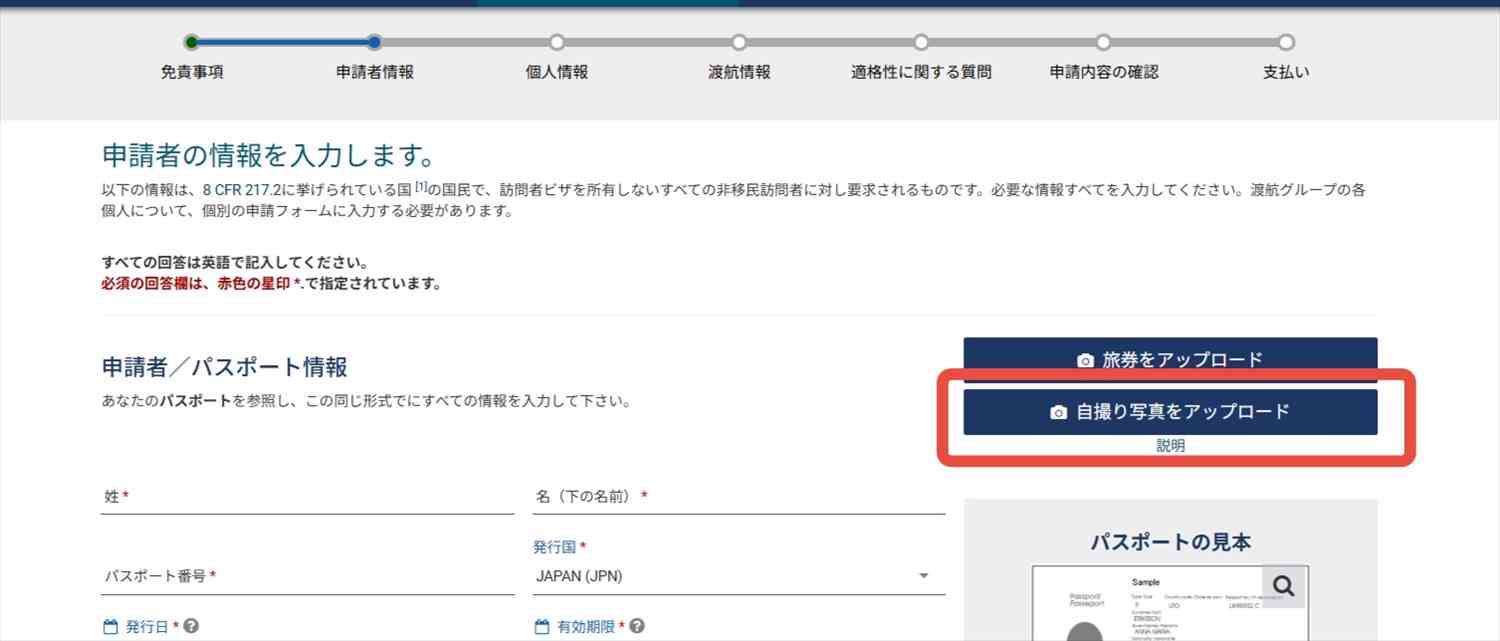Viewport: 1500px width, 641px height.
Task: Open the calendar icon beside 有効期限
Action: [x=543, y=627]
